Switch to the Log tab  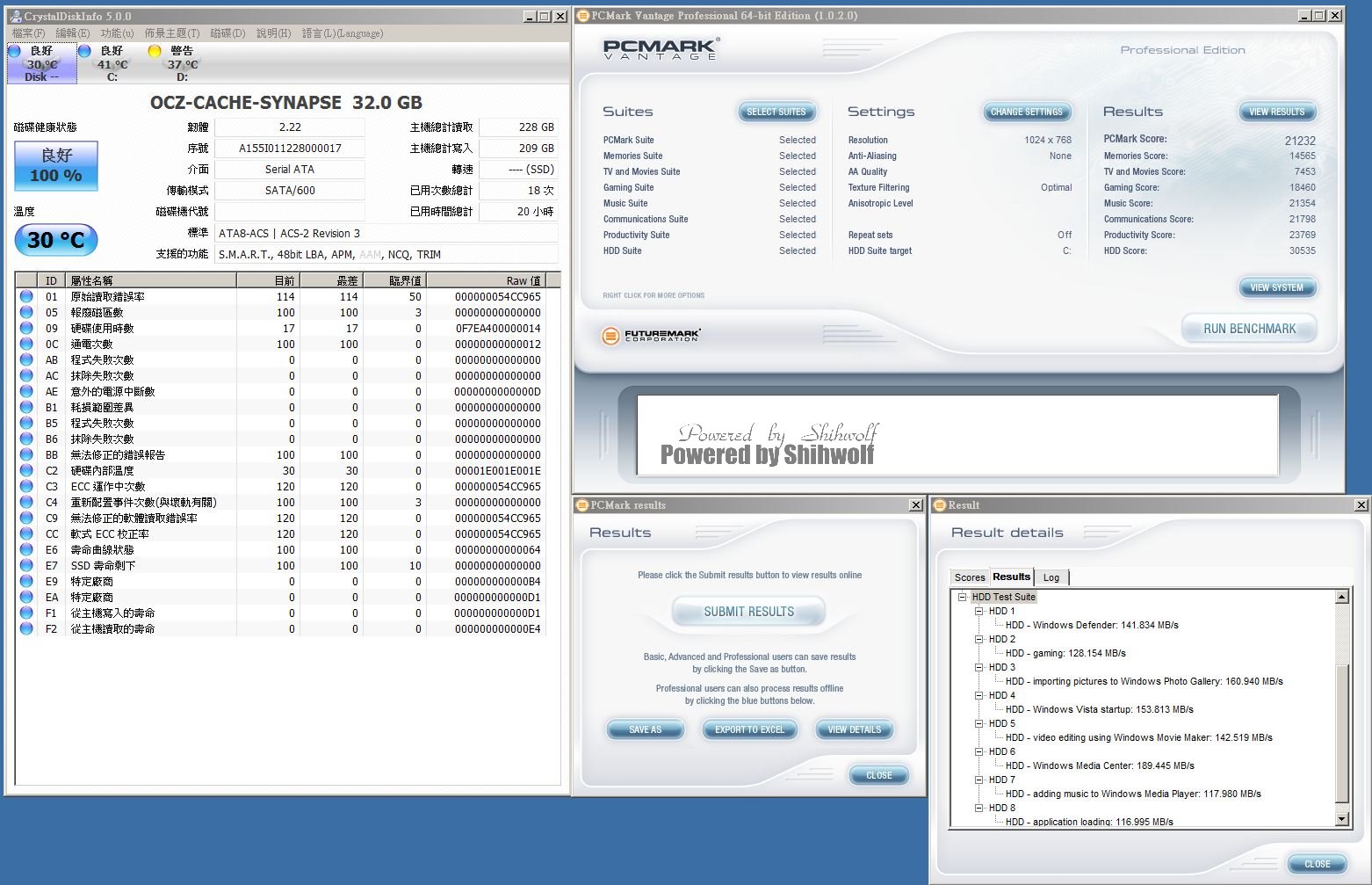1051,577
